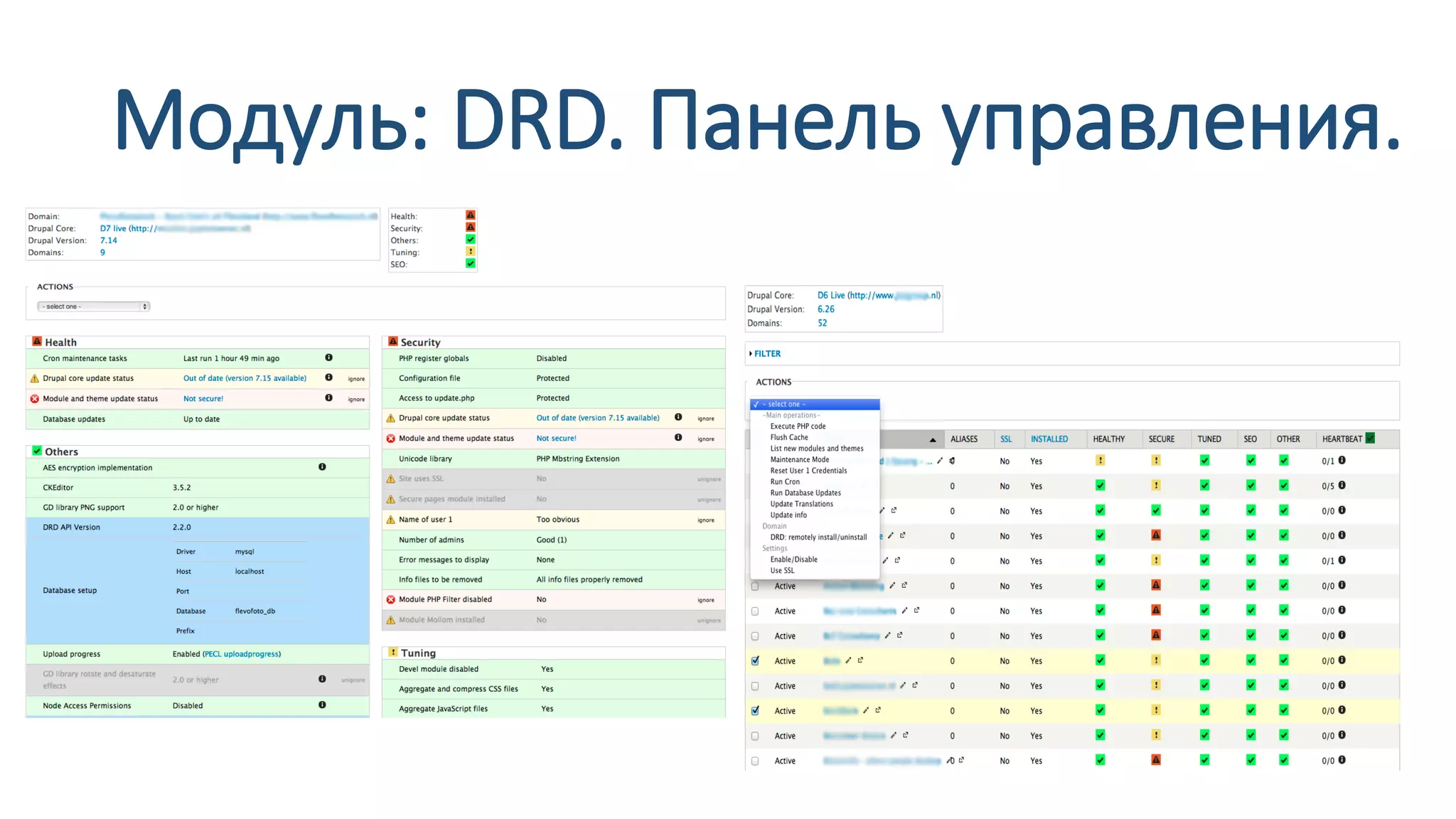Tick the first Active checkbox just below the dropdown list

point(755,586)
